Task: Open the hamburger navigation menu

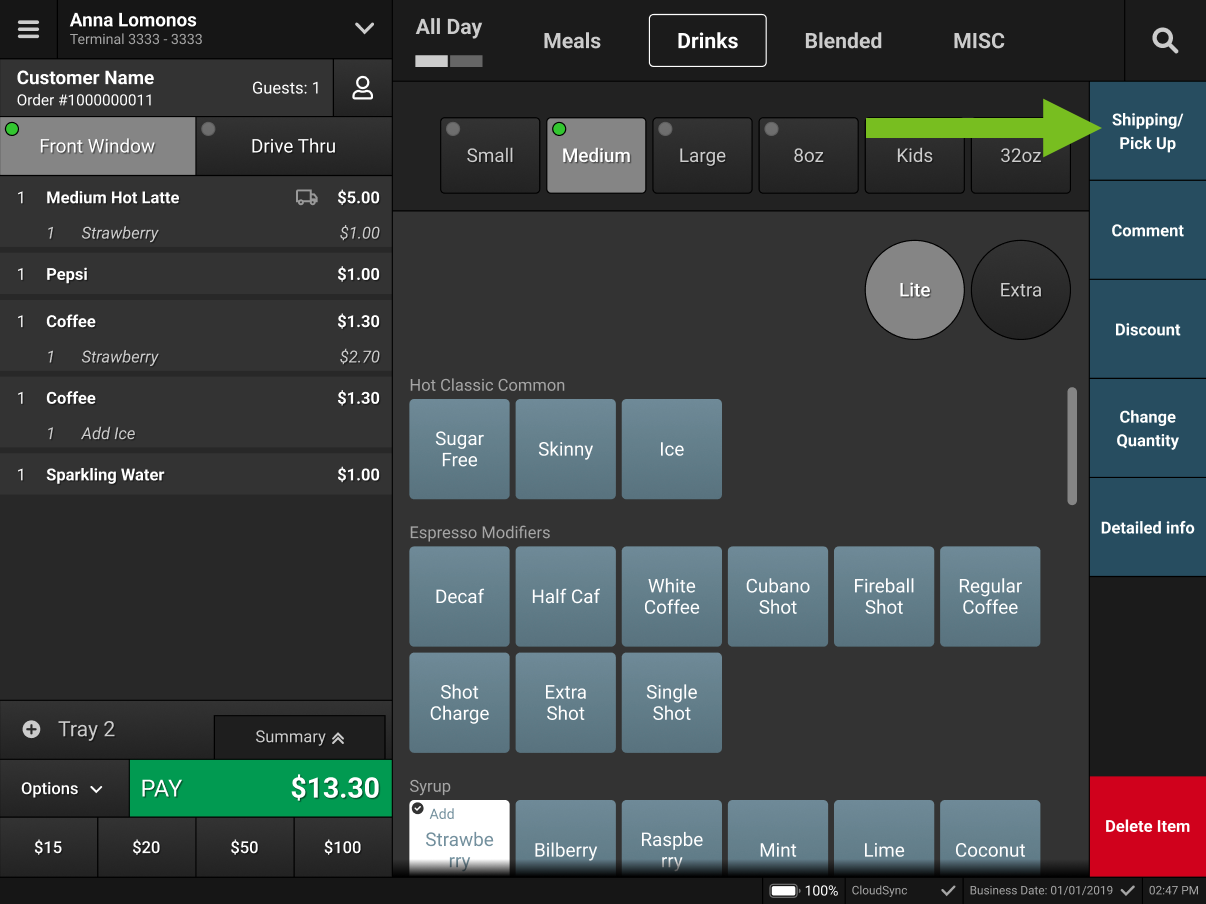Action: 28,28
